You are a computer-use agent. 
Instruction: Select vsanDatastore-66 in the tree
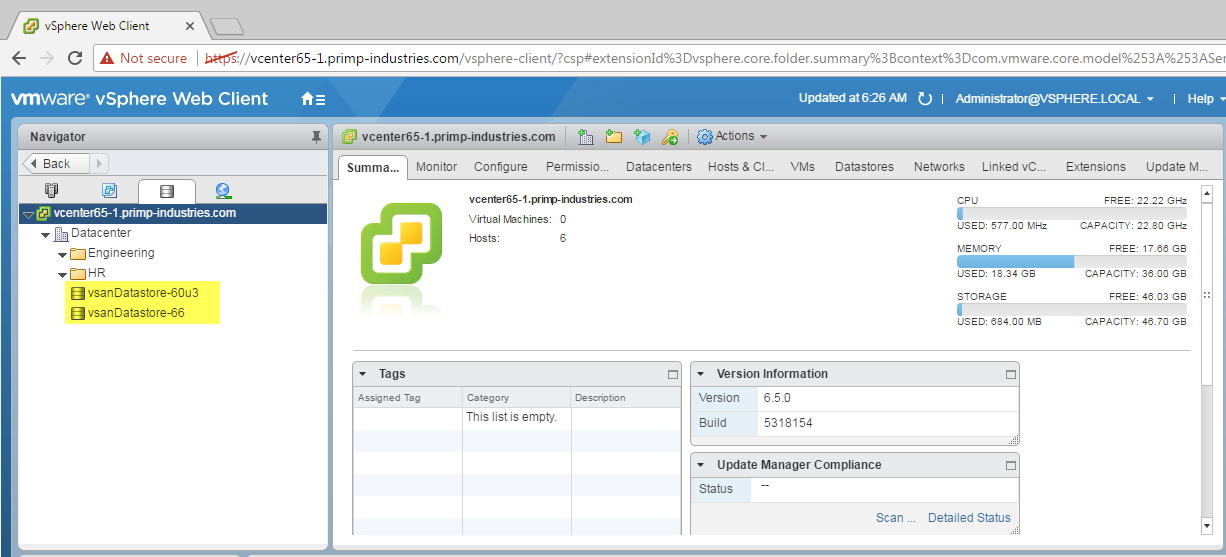pyautogui.click(x=136, y=313)
